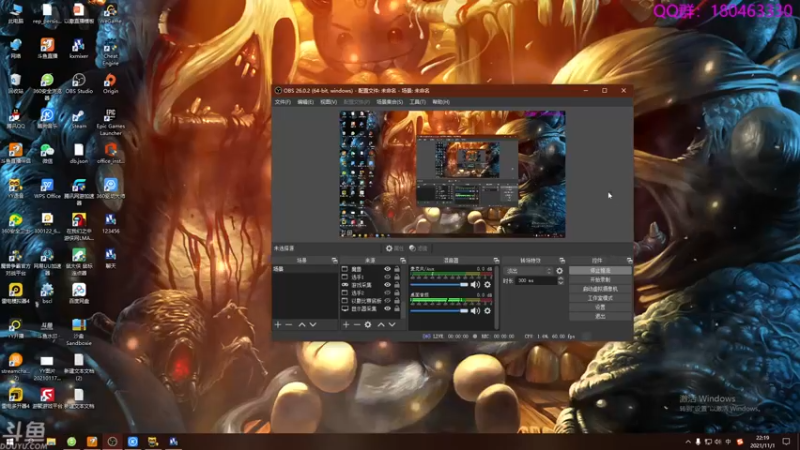Add a new scene with the plus icon
The image size is (800, 450).
[278, 324]
